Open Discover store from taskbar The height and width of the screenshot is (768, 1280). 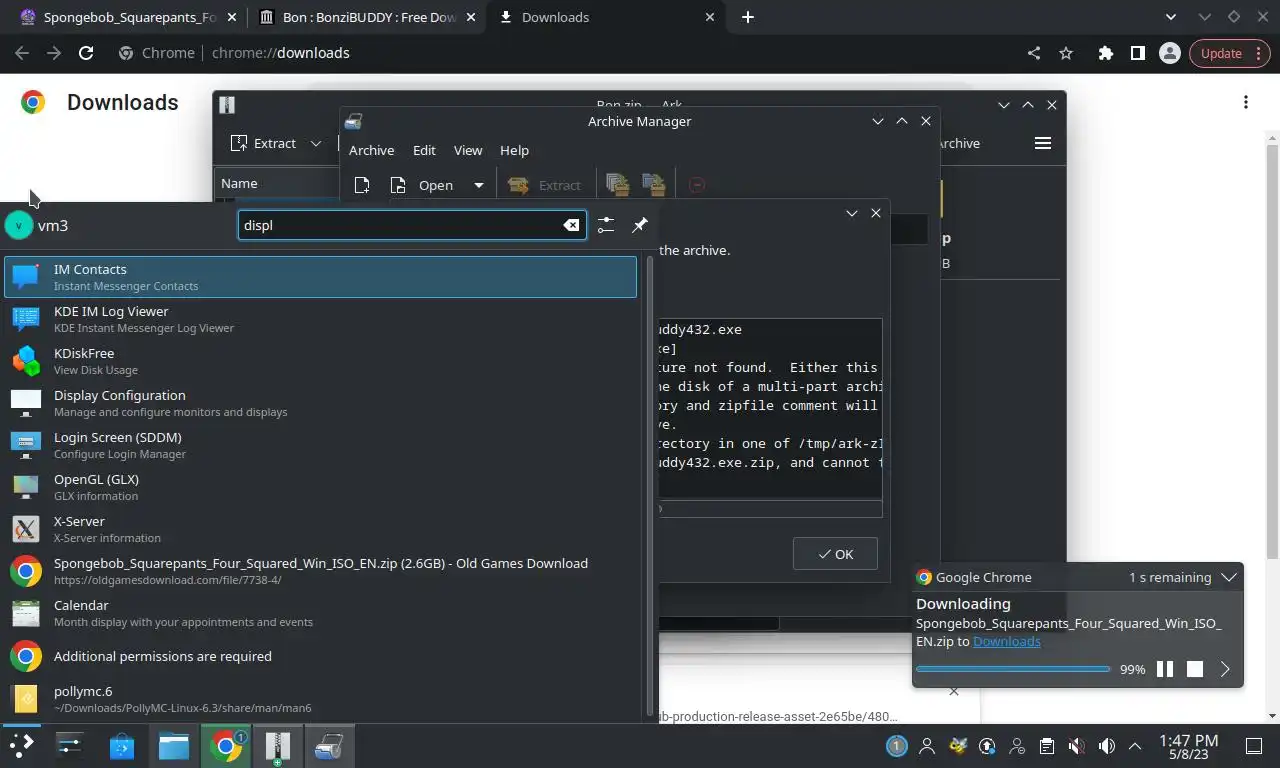click(x=121, y=745)
